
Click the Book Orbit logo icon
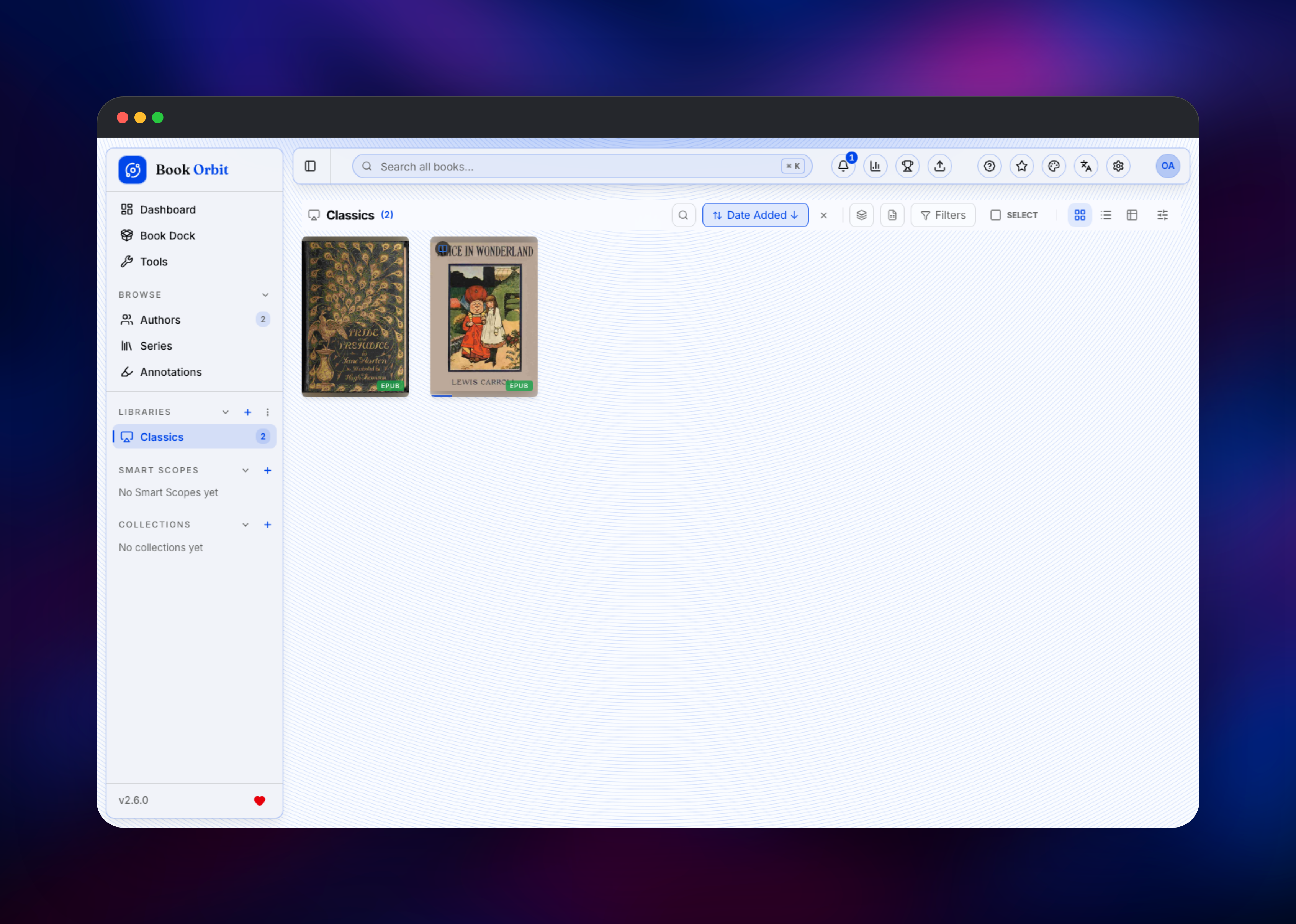[132, 170]
